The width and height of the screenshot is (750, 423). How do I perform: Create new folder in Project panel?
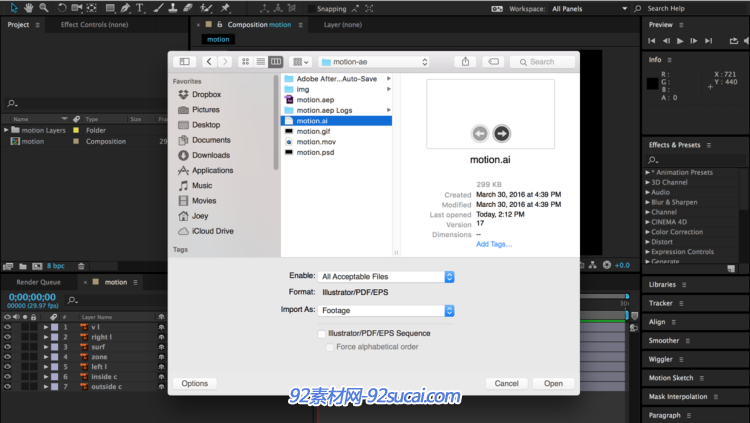22,266
